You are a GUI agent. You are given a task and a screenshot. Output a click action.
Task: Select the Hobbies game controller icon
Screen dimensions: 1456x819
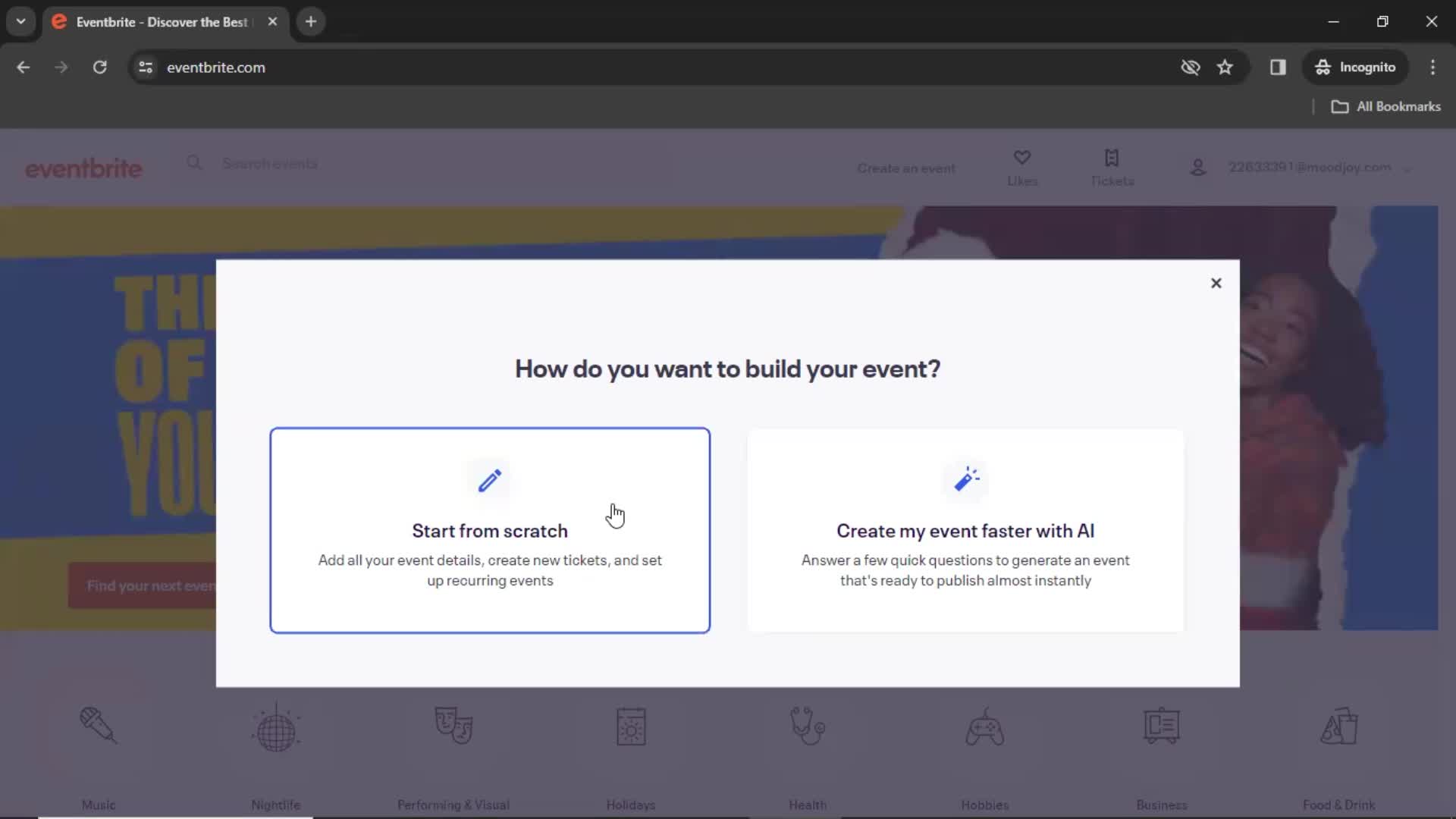tap(985, 727)
